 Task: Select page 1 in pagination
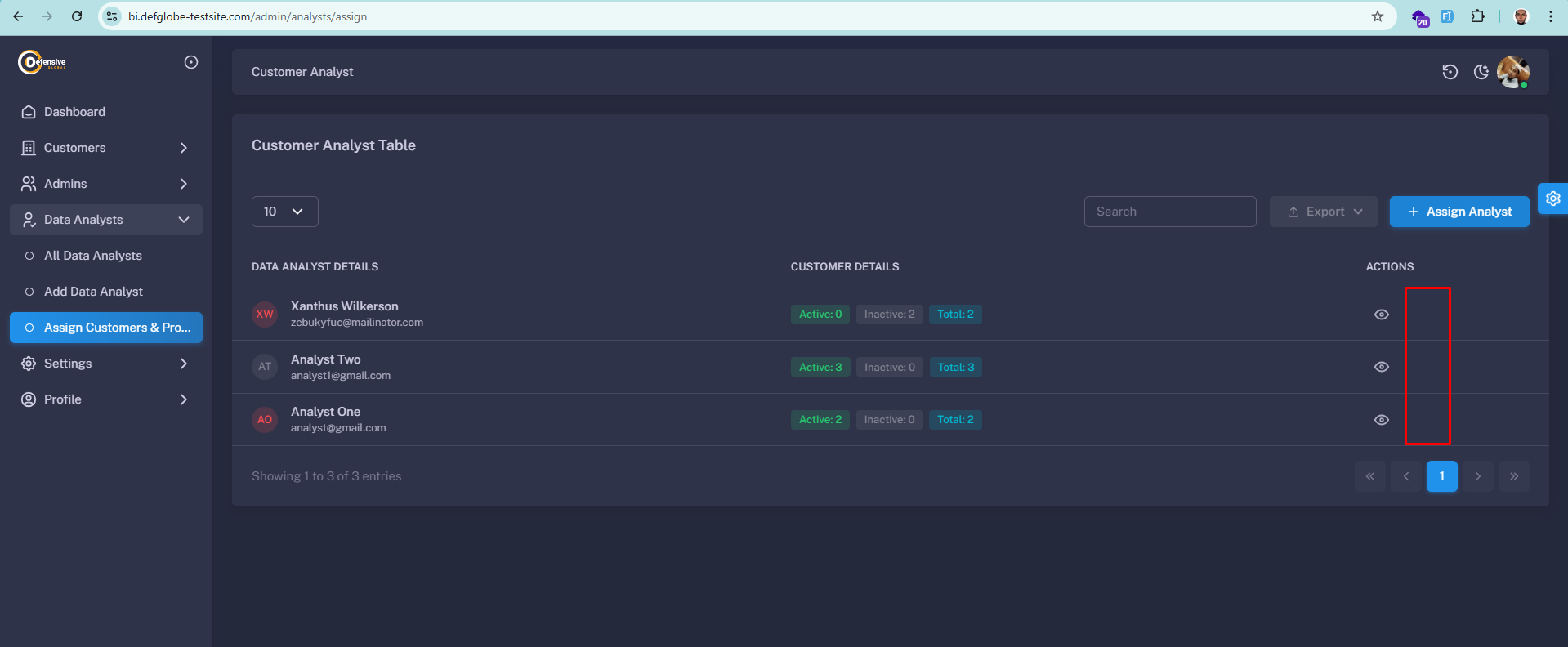click(x=1441, y=476)
